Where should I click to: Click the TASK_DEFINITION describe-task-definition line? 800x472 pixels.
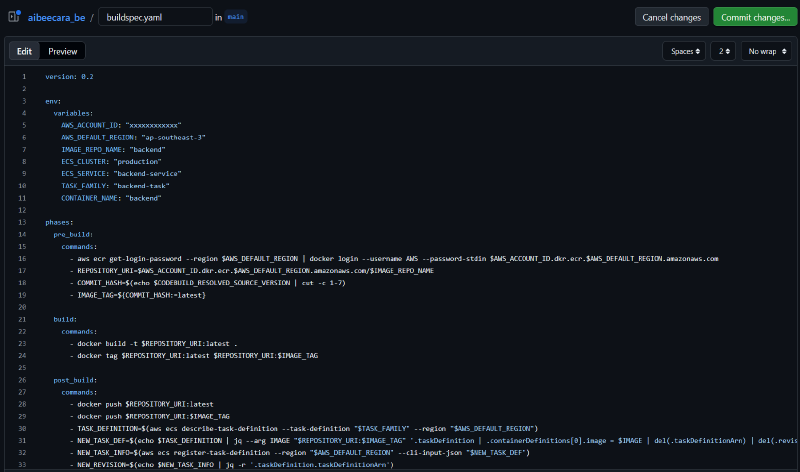[x=304, y=429]
